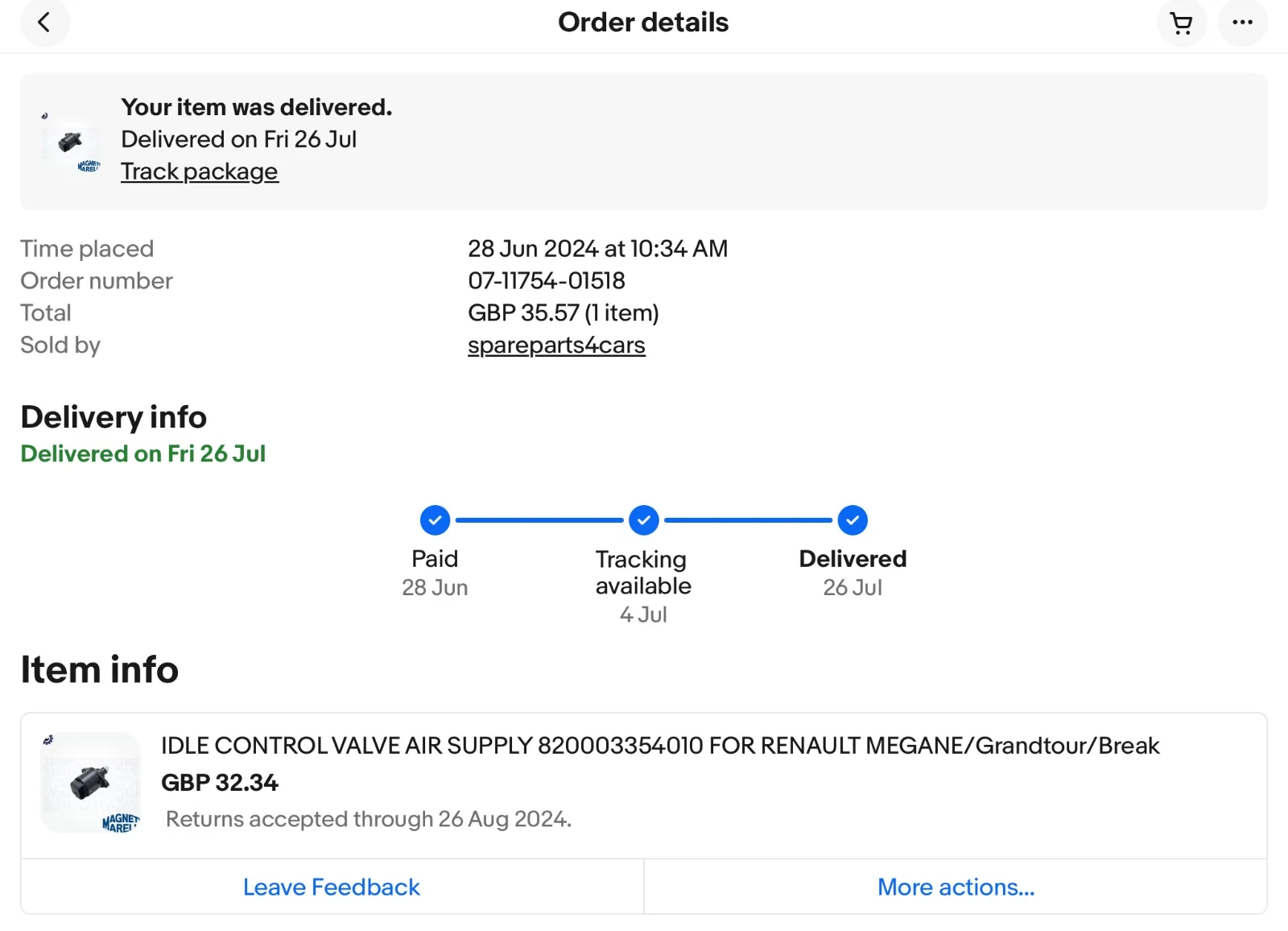Click the Order details page title
Image resolution: width=1288 pixels, height=931 pixels.
[642, 23]
